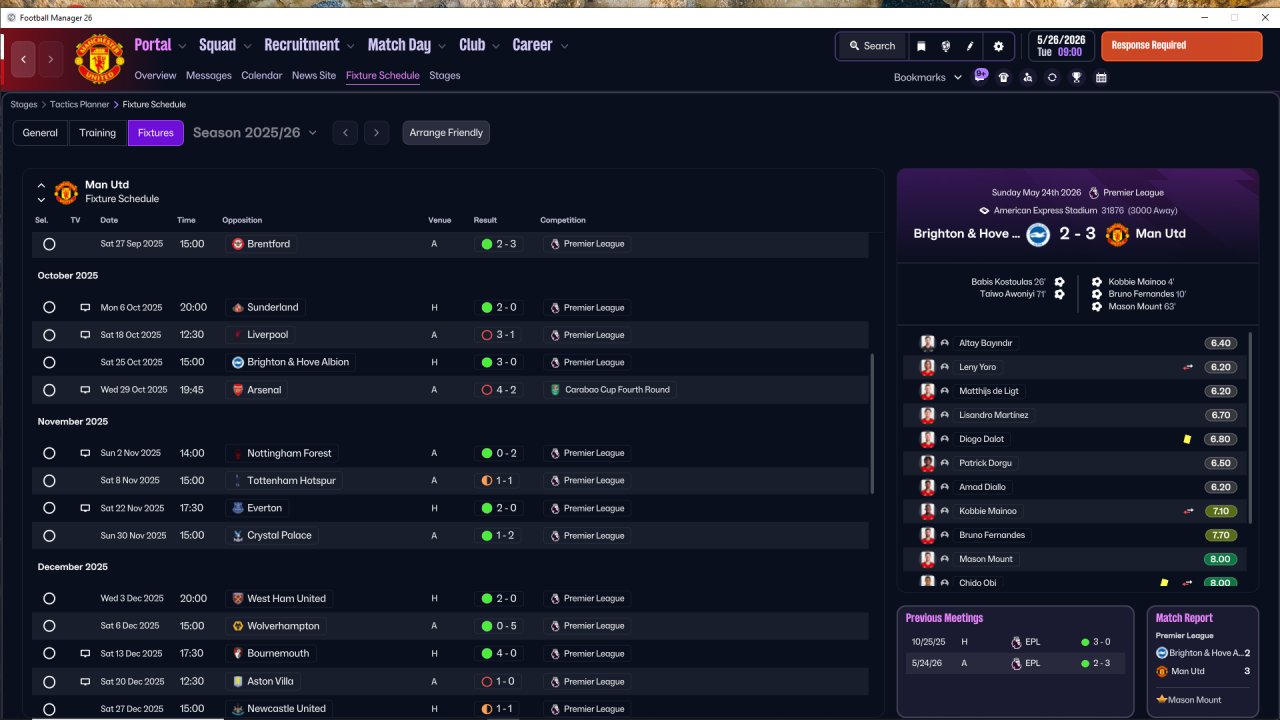Image resolution: width=1280 pixels, height=720 pixels.
Task: Open the Calendar tab
Action: (x=262, y=76)
